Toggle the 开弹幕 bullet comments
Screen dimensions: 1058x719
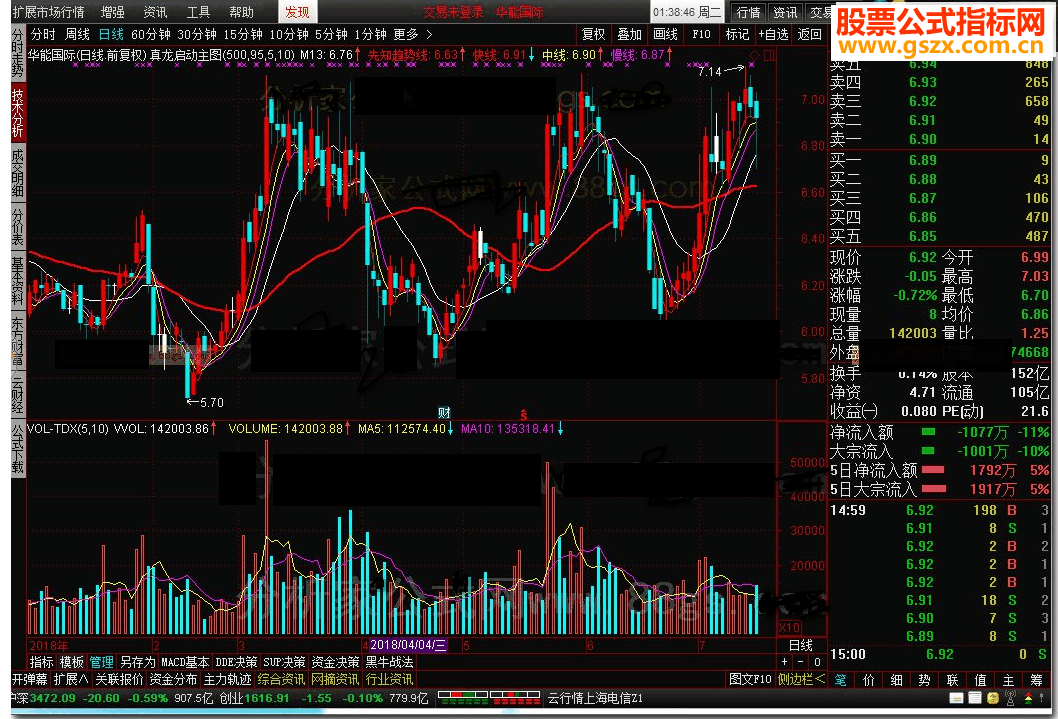point(30,679)
